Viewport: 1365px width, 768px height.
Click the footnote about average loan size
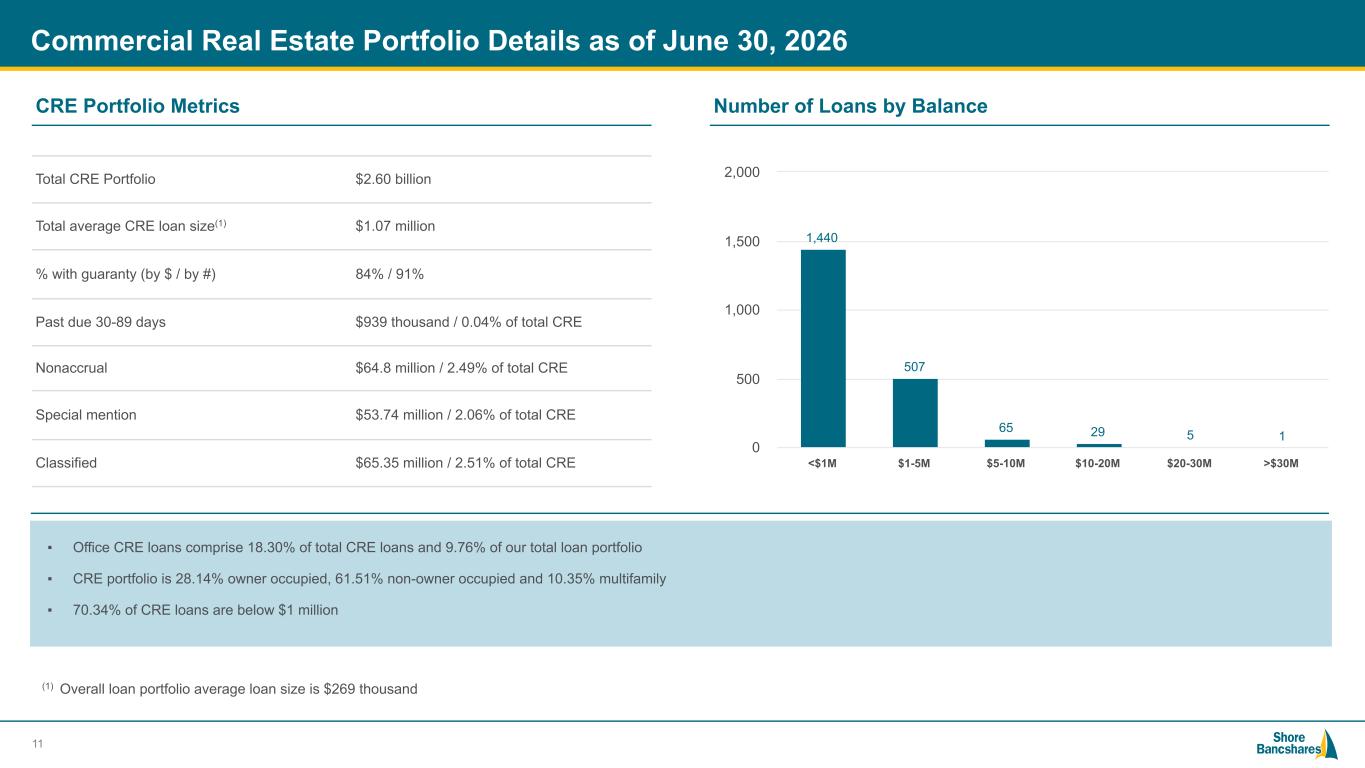229,688
